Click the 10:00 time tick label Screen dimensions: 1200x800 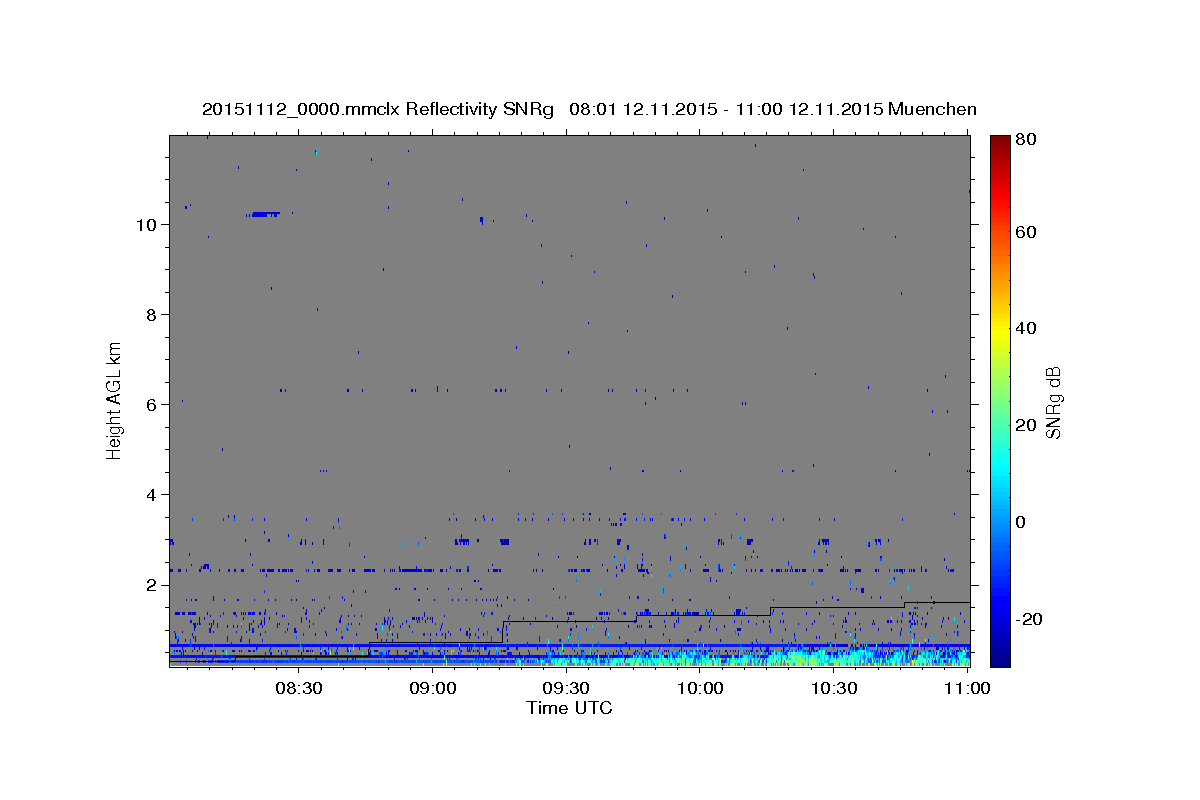point(700,688)
